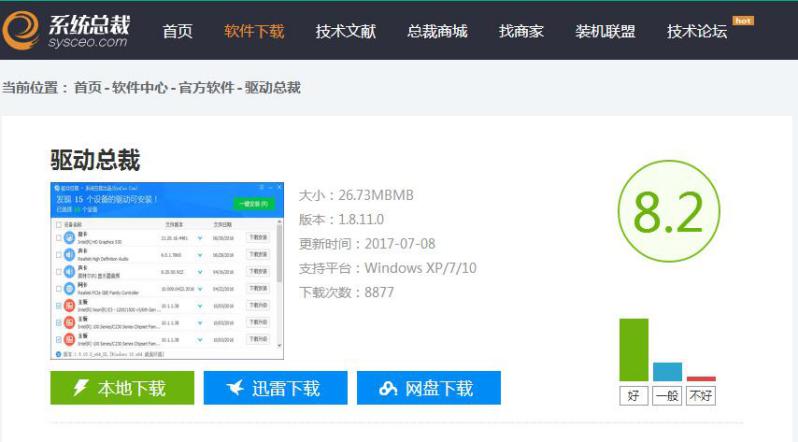798x442 pixels.
Task: Click the green one-click install button in preview
Action: (254, 204)
